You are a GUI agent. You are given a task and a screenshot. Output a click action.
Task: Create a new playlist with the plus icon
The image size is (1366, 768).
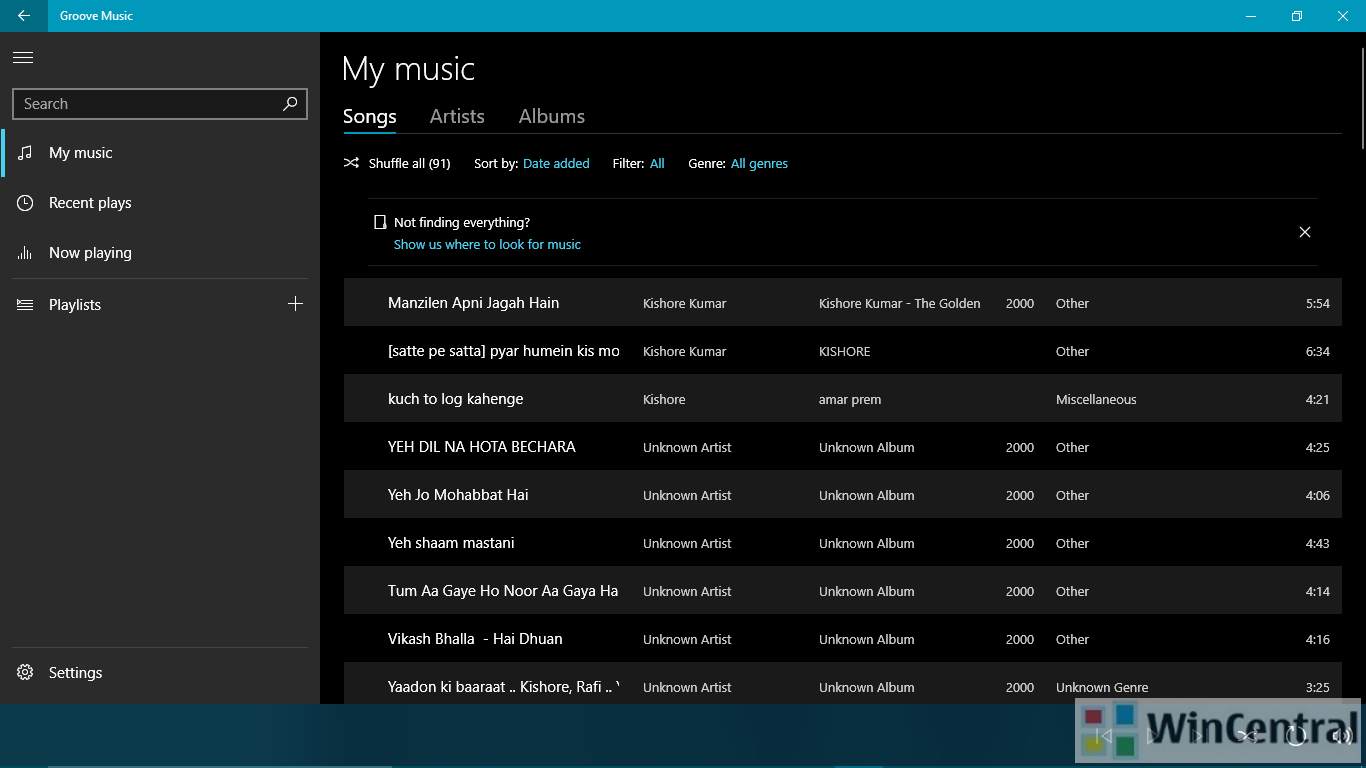pos(295,304)
